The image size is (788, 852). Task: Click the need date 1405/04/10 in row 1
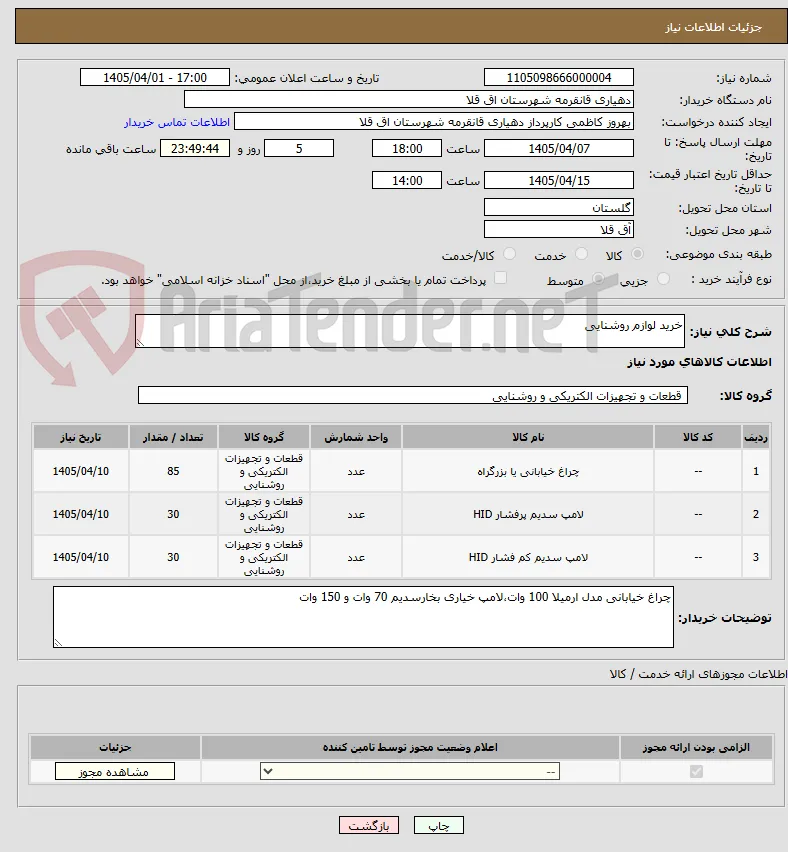(x=80, y=472)
